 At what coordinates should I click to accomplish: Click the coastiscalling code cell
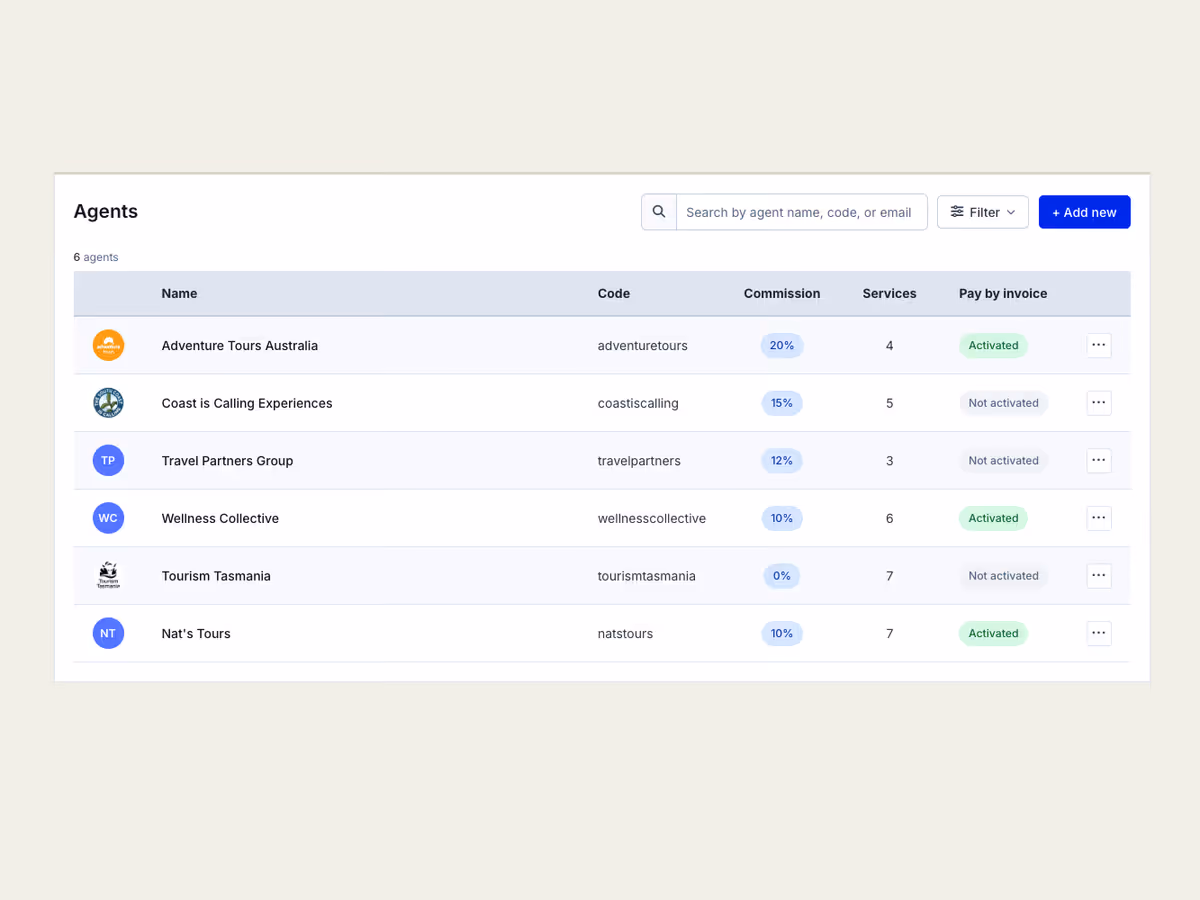coord(638,403)
